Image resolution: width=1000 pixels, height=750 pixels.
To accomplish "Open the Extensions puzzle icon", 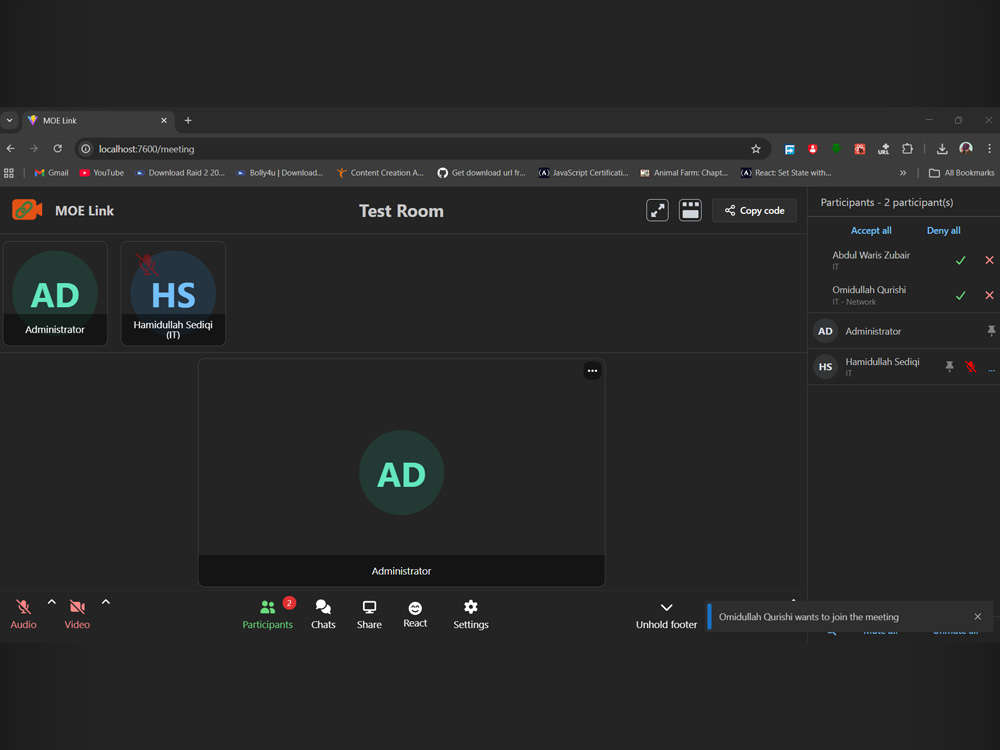I will point(907,149).
